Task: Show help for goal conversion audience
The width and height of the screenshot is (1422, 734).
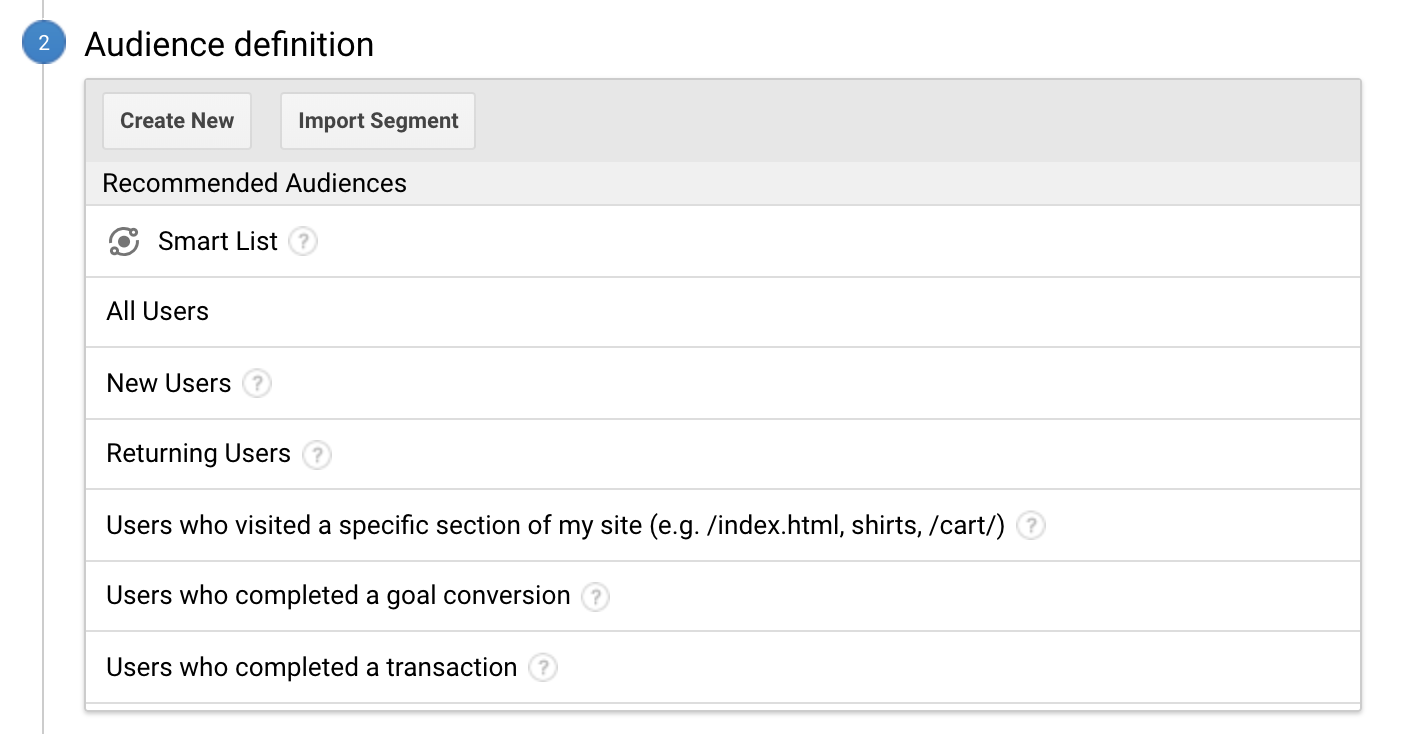Action: pos(595,597)
